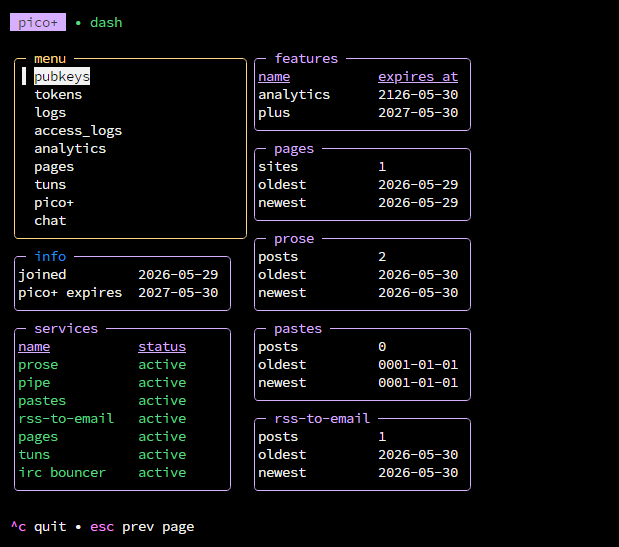
Task: Open analytics from the menu list
Action: tap(70, 148)
